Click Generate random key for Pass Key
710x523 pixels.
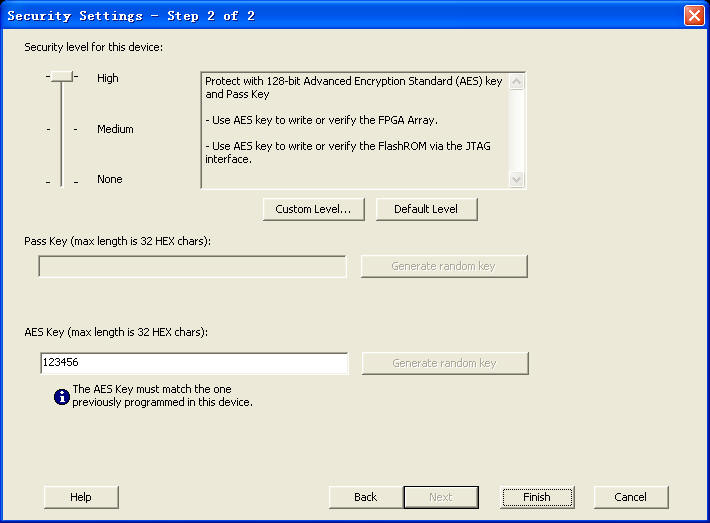point(444,266)
